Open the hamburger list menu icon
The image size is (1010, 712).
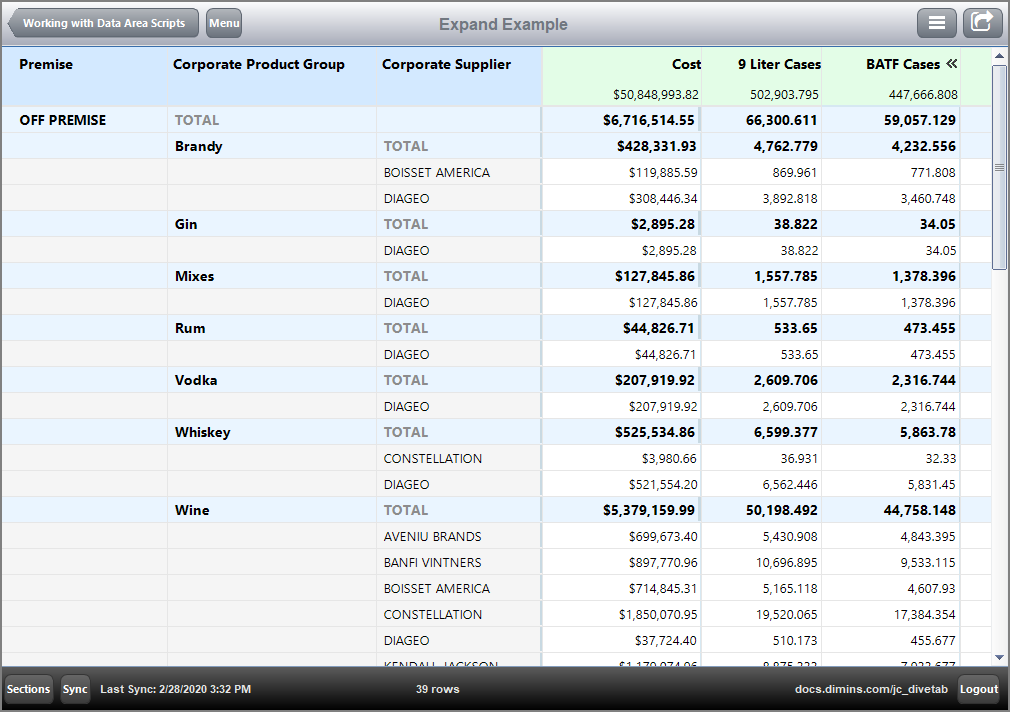[x=936, y=22]
